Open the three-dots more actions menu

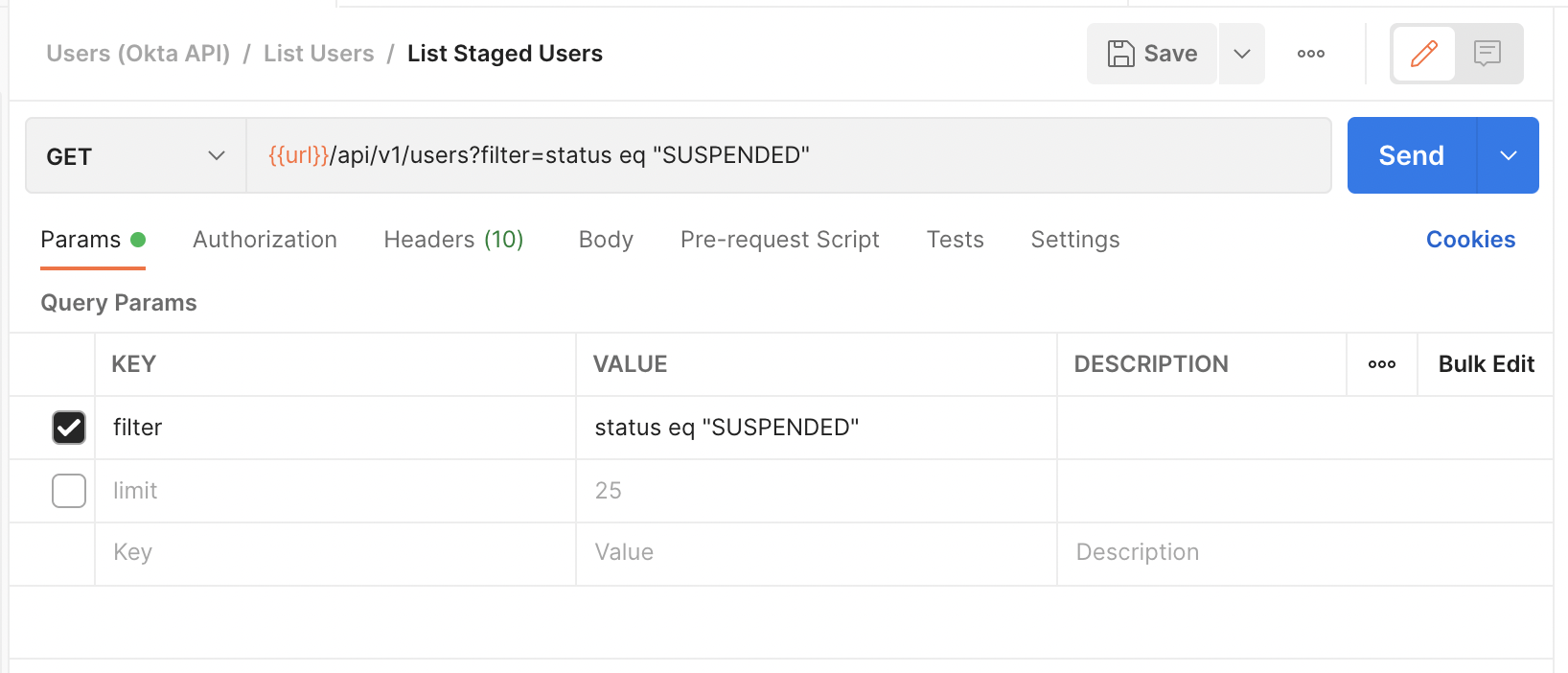point(1310,54)
